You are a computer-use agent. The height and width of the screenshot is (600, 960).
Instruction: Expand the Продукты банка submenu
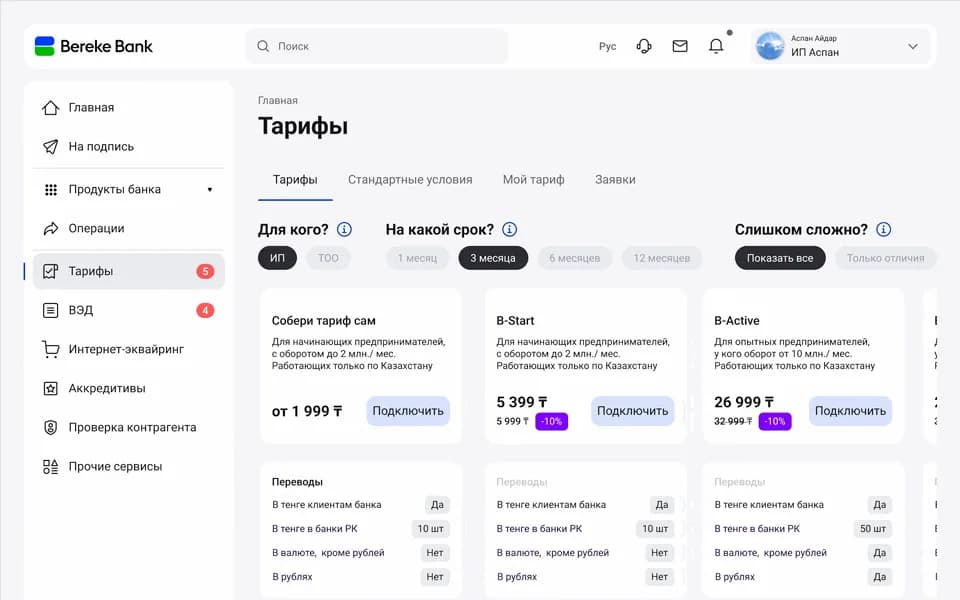pyautogui.click(x=209, y=189)
